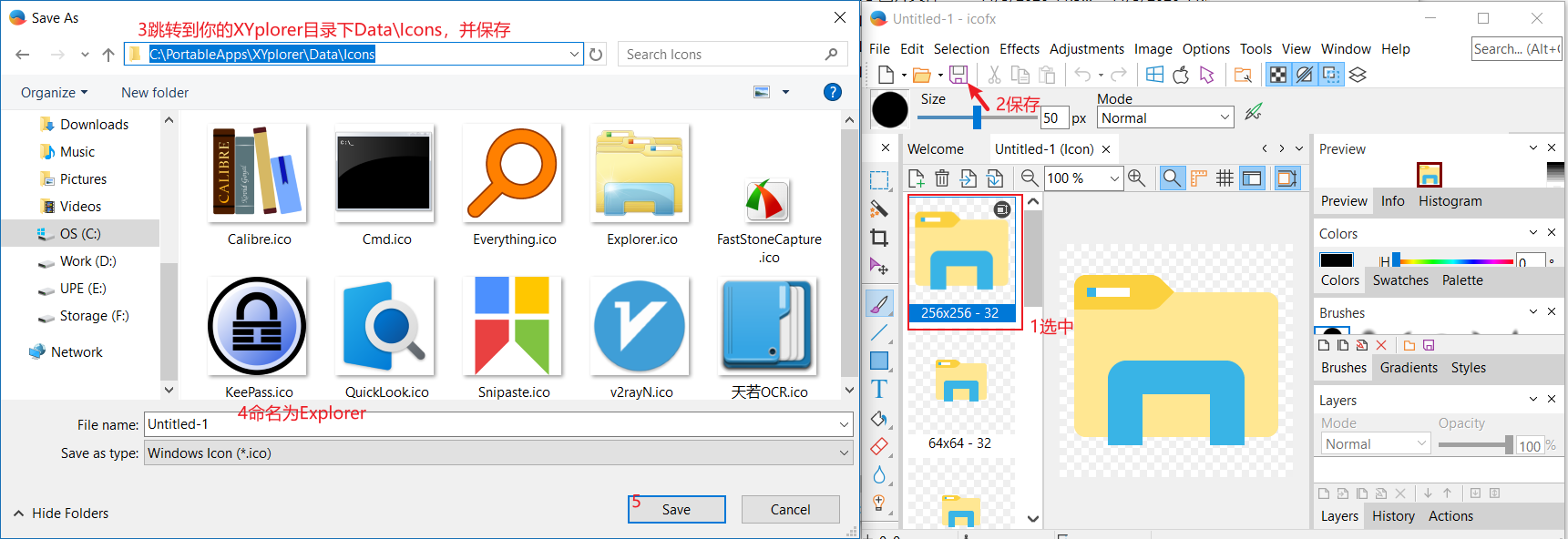1568x539 pixels.
Task: Click the delete image trash icon
Action: (x=942, y=178)
